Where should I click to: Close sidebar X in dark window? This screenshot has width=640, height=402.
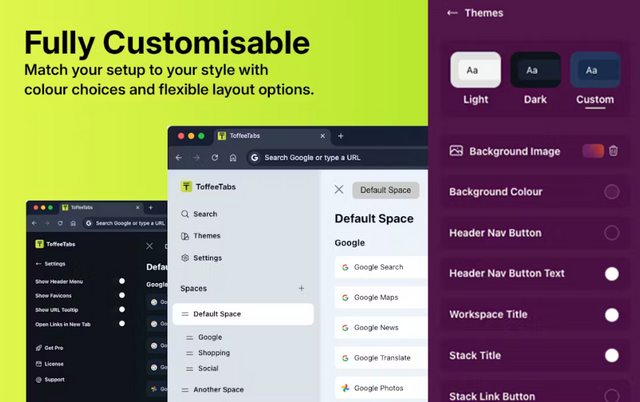pos(149,246)
